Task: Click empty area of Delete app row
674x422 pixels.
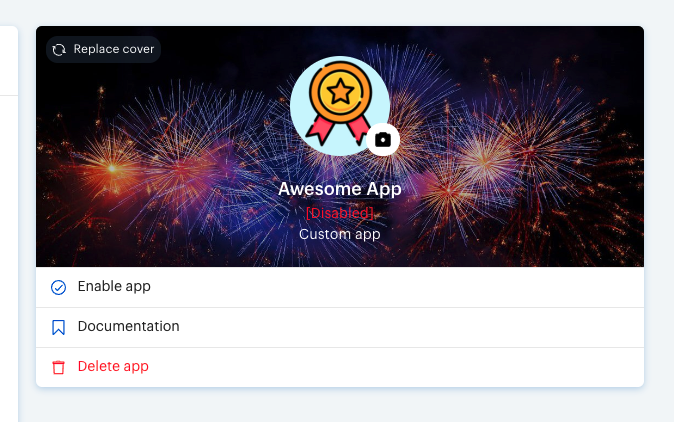Action: coord(387,367)
